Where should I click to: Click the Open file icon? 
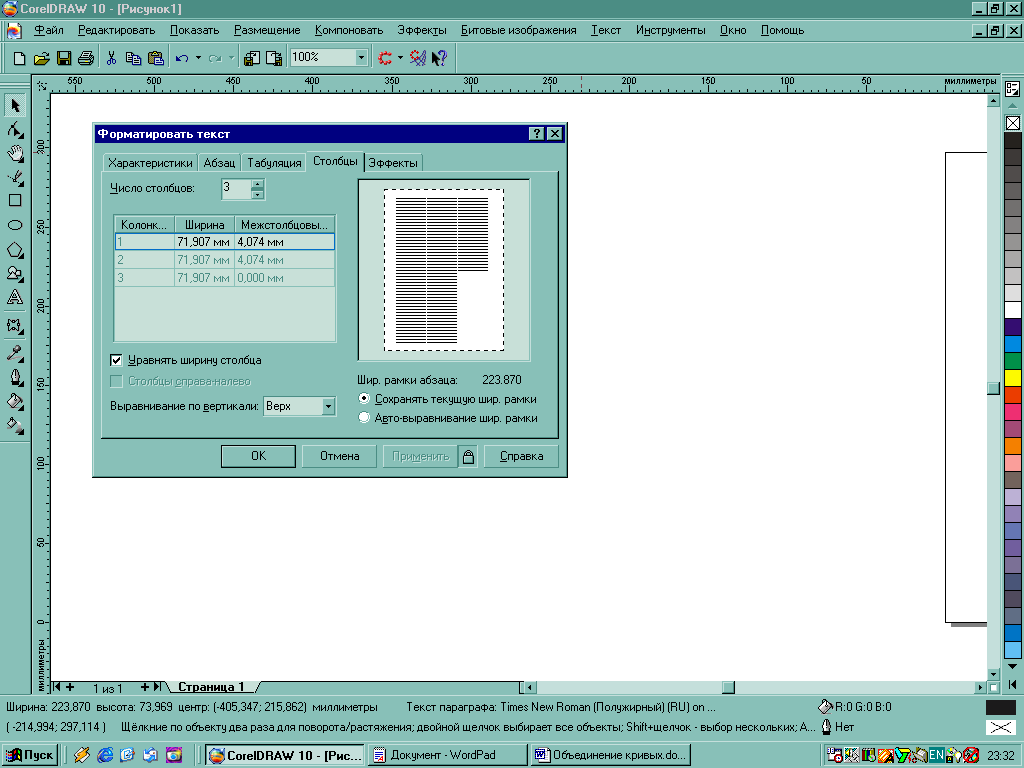click(42, 58)
